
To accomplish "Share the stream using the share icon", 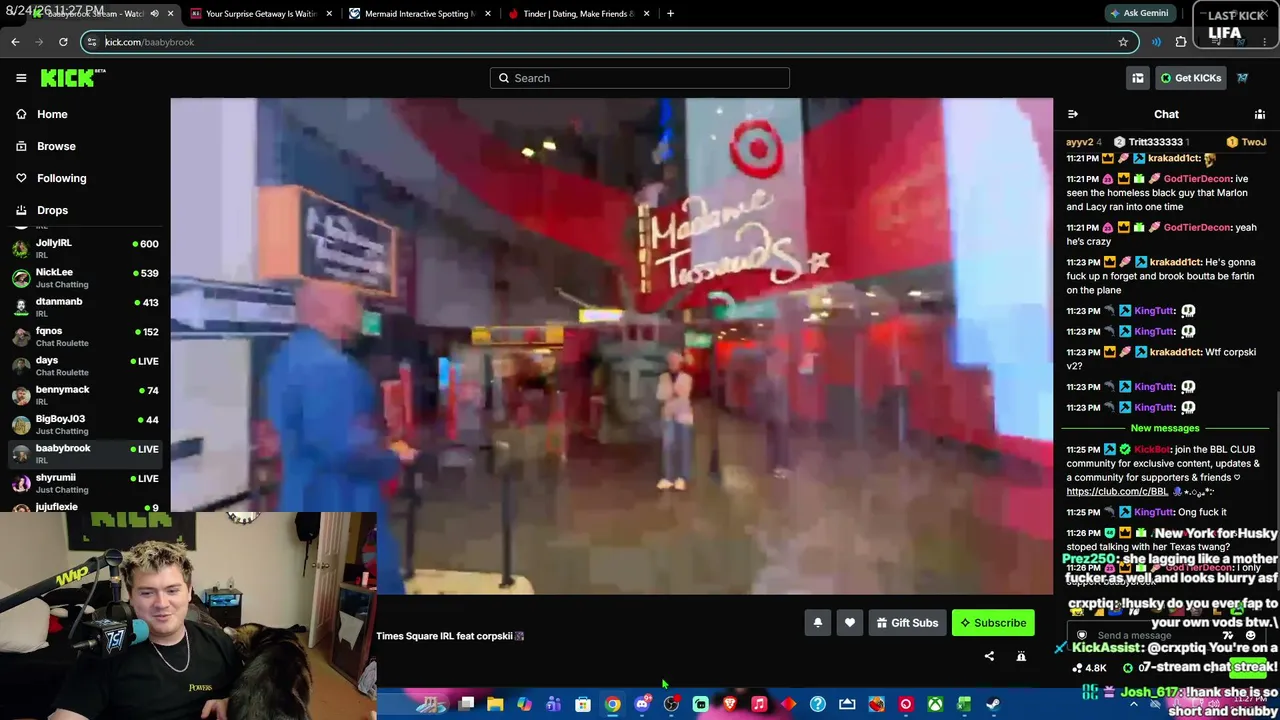I will click(x=989, y=656).
